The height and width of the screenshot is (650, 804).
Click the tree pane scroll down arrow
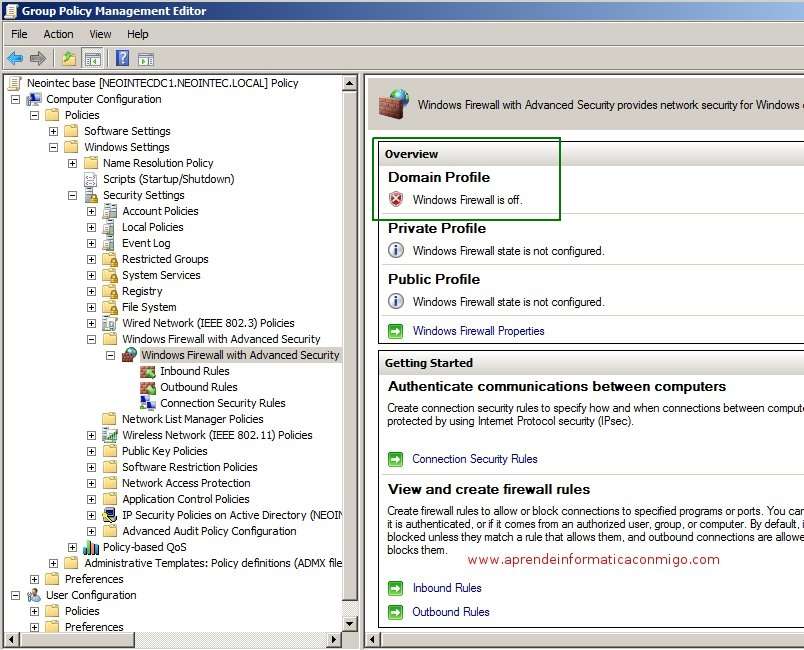350,624
